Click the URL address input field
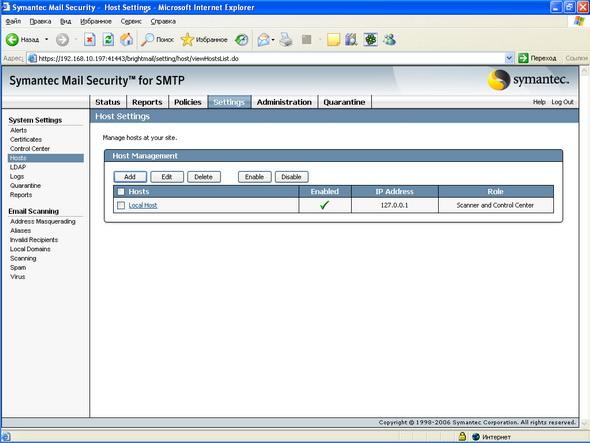This screenshot has height=443, width=590. [270, 58]
